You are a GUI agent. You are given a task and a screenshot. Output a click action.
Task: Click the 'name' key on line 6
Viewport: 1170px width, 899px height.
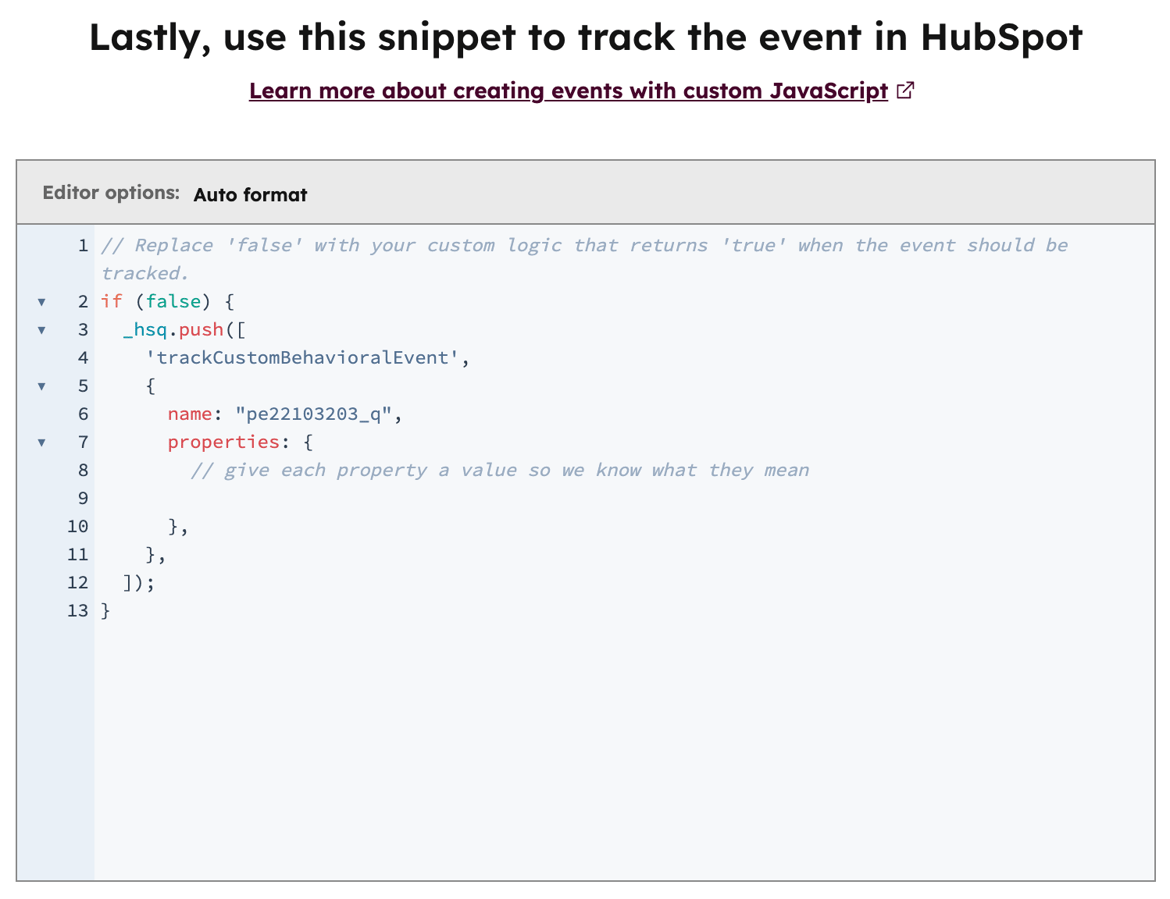click(189, 413)
